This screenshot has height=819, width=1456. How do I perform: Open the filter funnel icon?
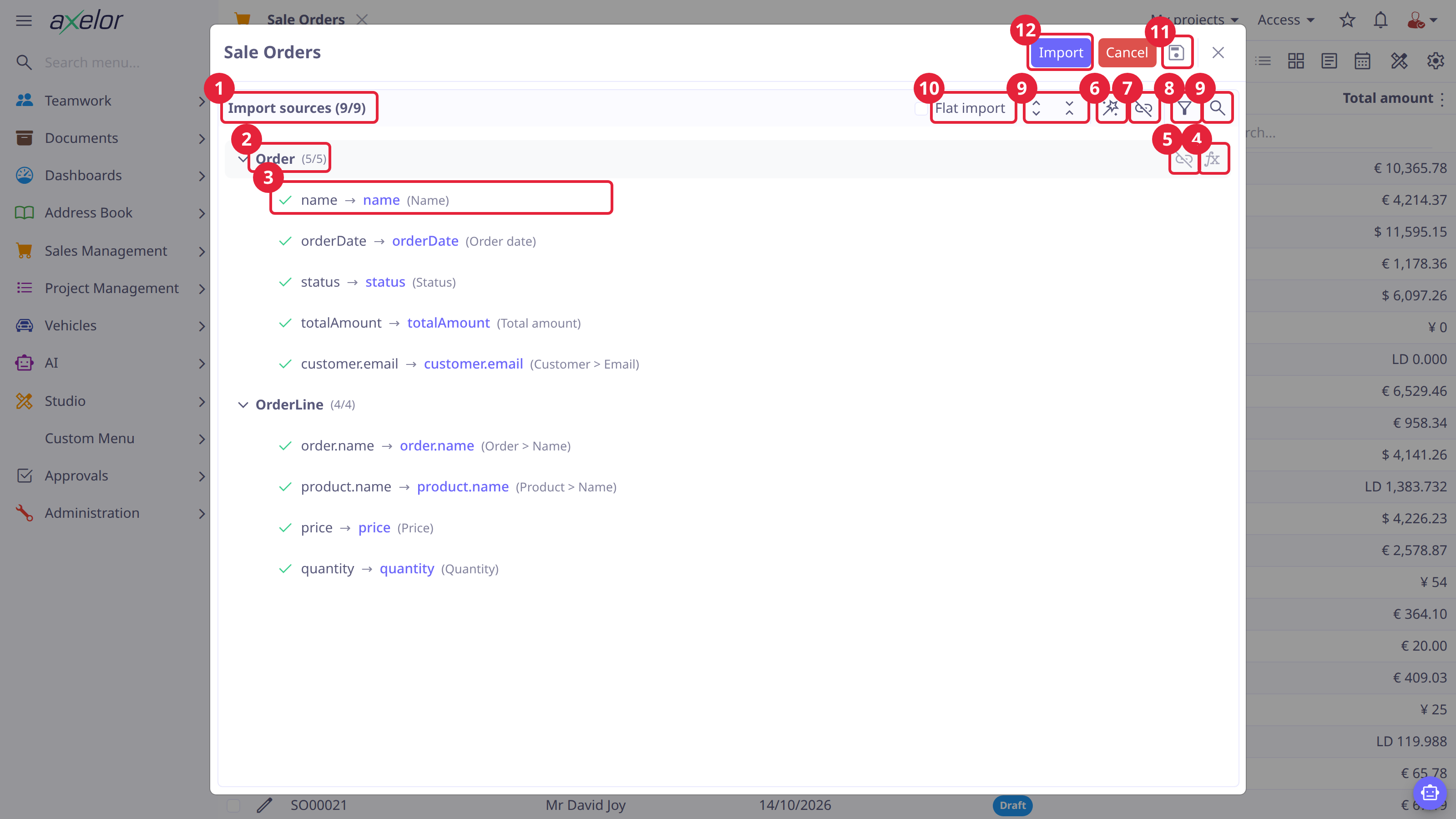tap(1185, 108)
